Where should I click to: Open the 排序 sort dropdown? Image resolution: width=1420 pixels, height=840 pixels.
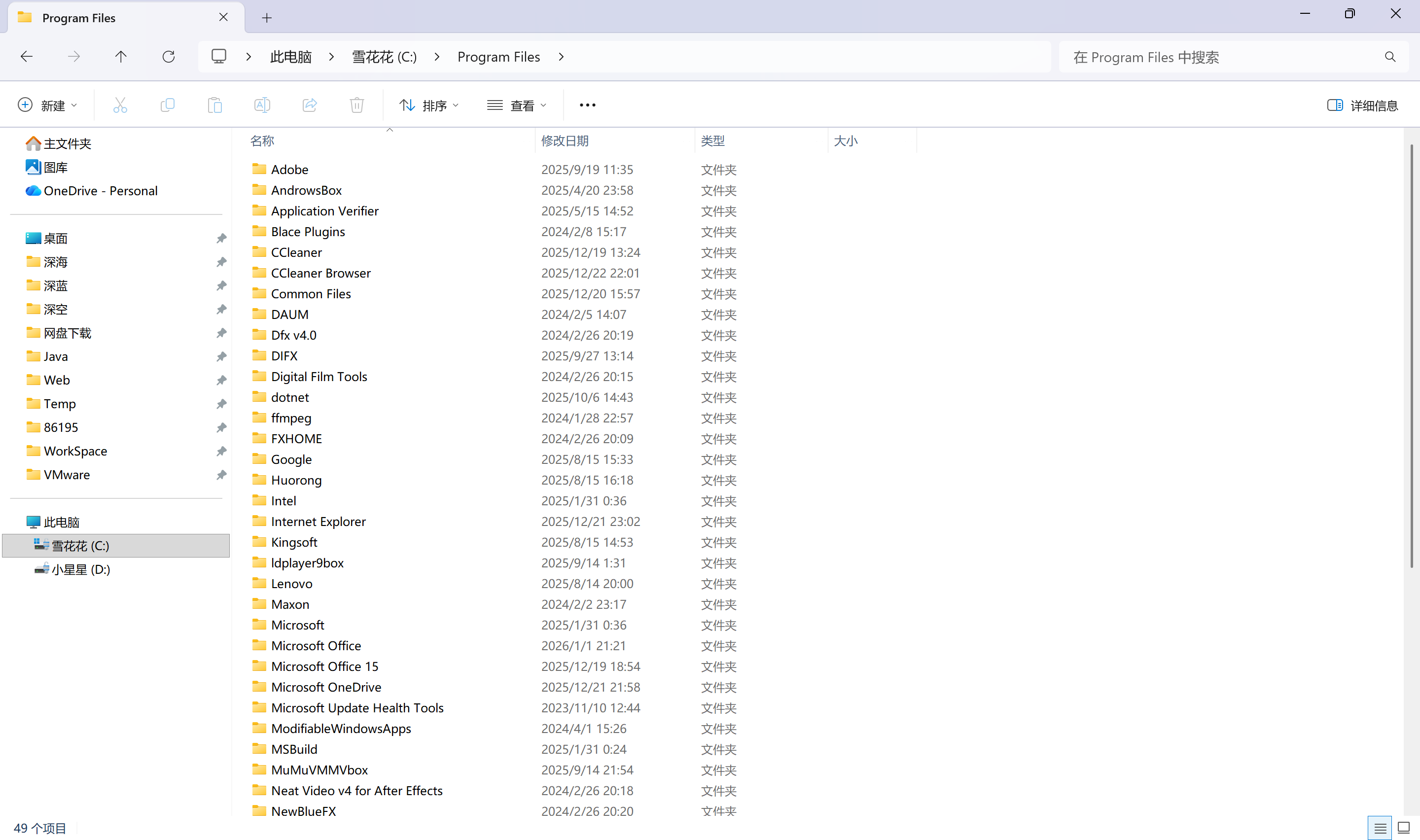[x=429, y=105]
